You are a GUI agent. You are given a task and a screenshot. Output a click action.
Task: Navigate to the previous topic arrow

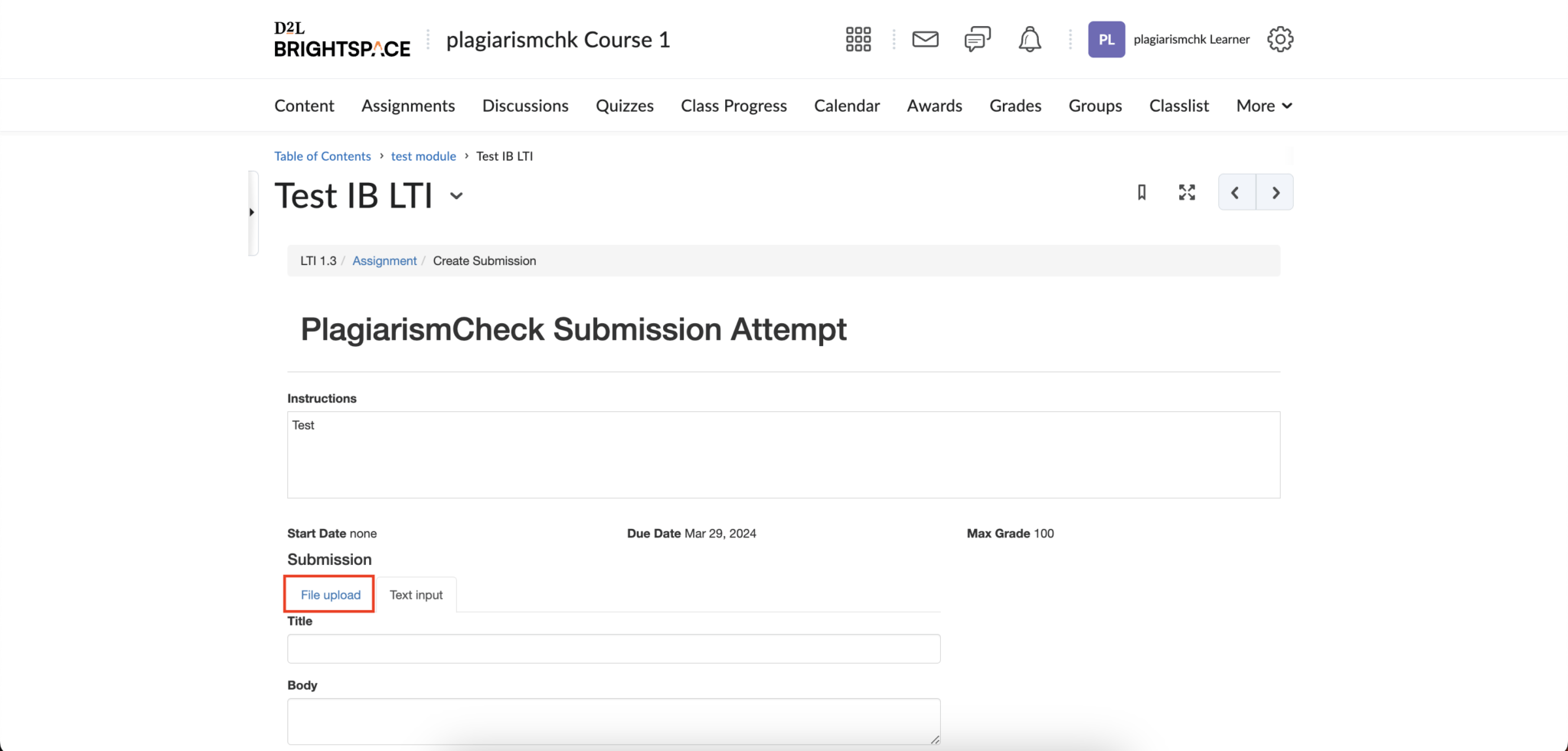click(1236, 193)
